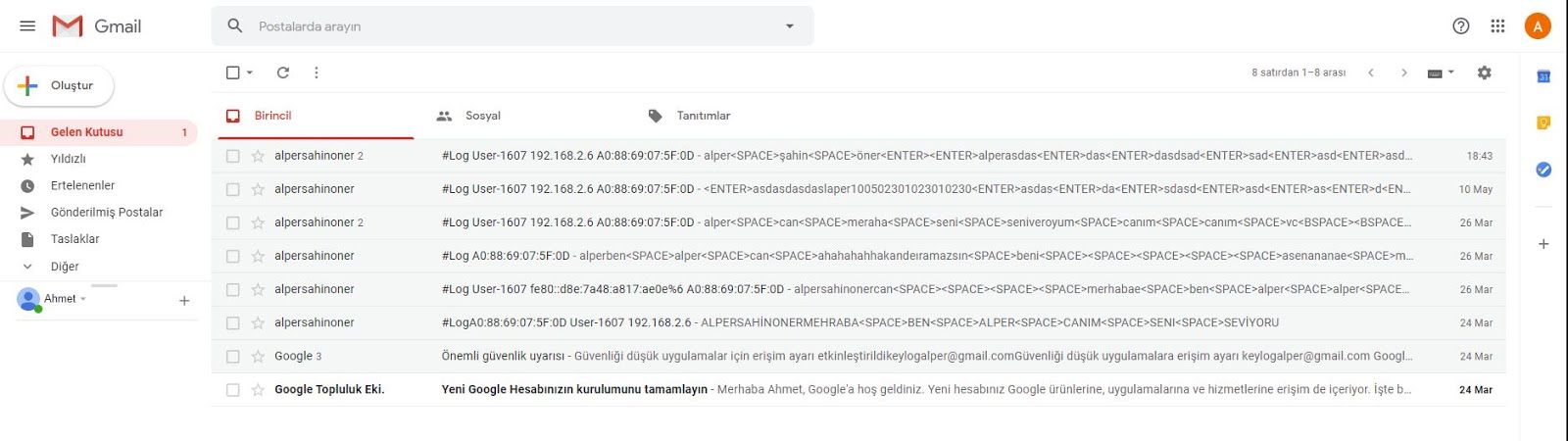Open the help support icon
Image resolution: width=1568 pixels, height=441 pixels.
1461,26
